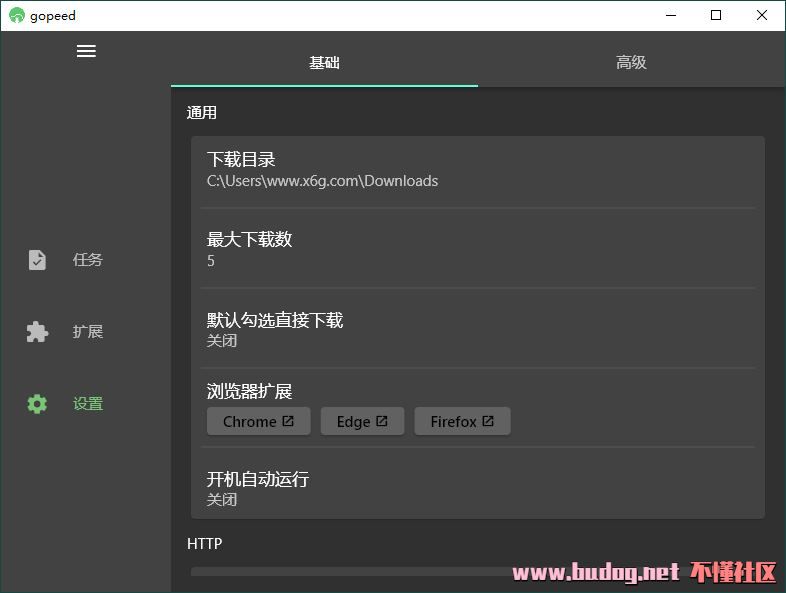Switch to the 高级 tab
Viewport: 786px width, 593px height.
(x=631, y=62)
